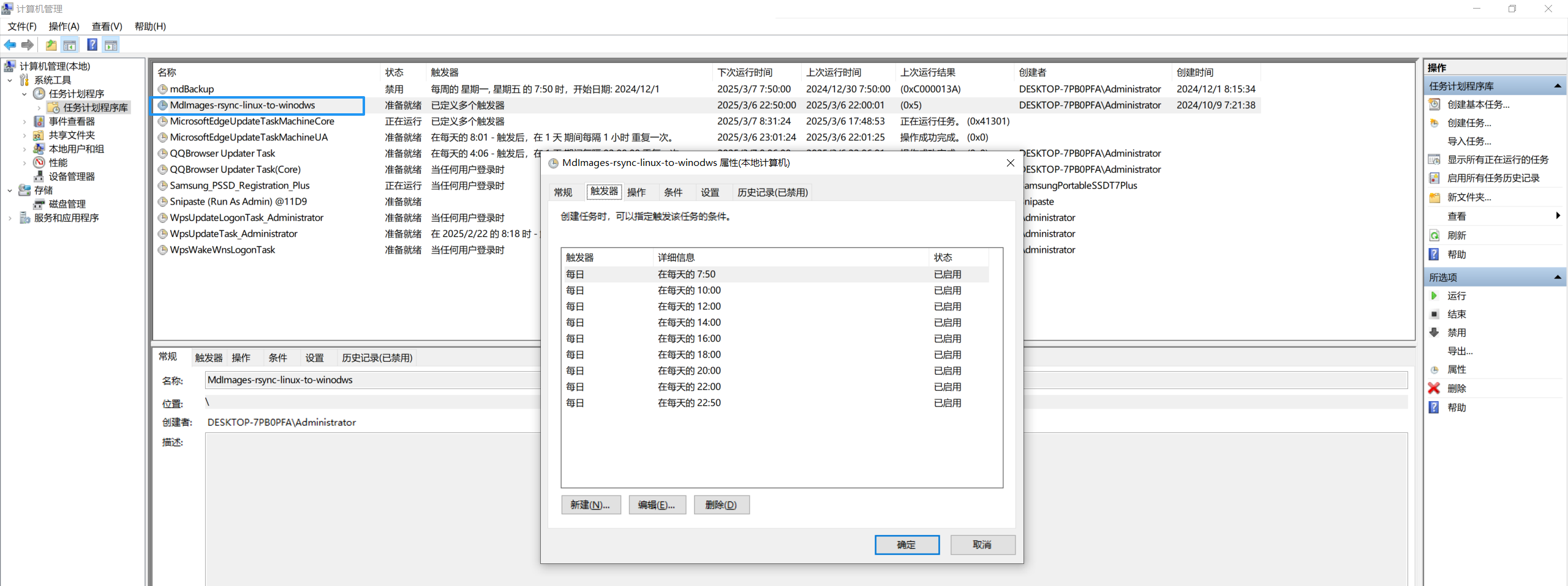Click the New Folder (新文件夹) icon
The height and width of the screenshot is (586, 1568).
pos(1434,197)
